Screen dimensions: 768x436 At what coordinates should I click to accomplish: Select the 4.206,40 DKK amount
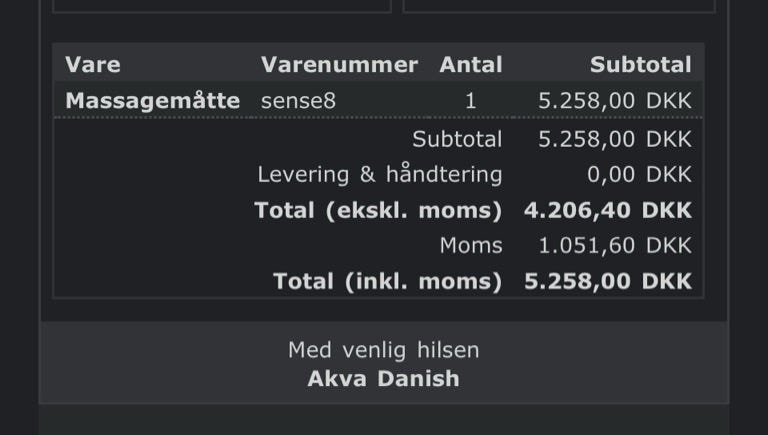[x=607, y=211]
